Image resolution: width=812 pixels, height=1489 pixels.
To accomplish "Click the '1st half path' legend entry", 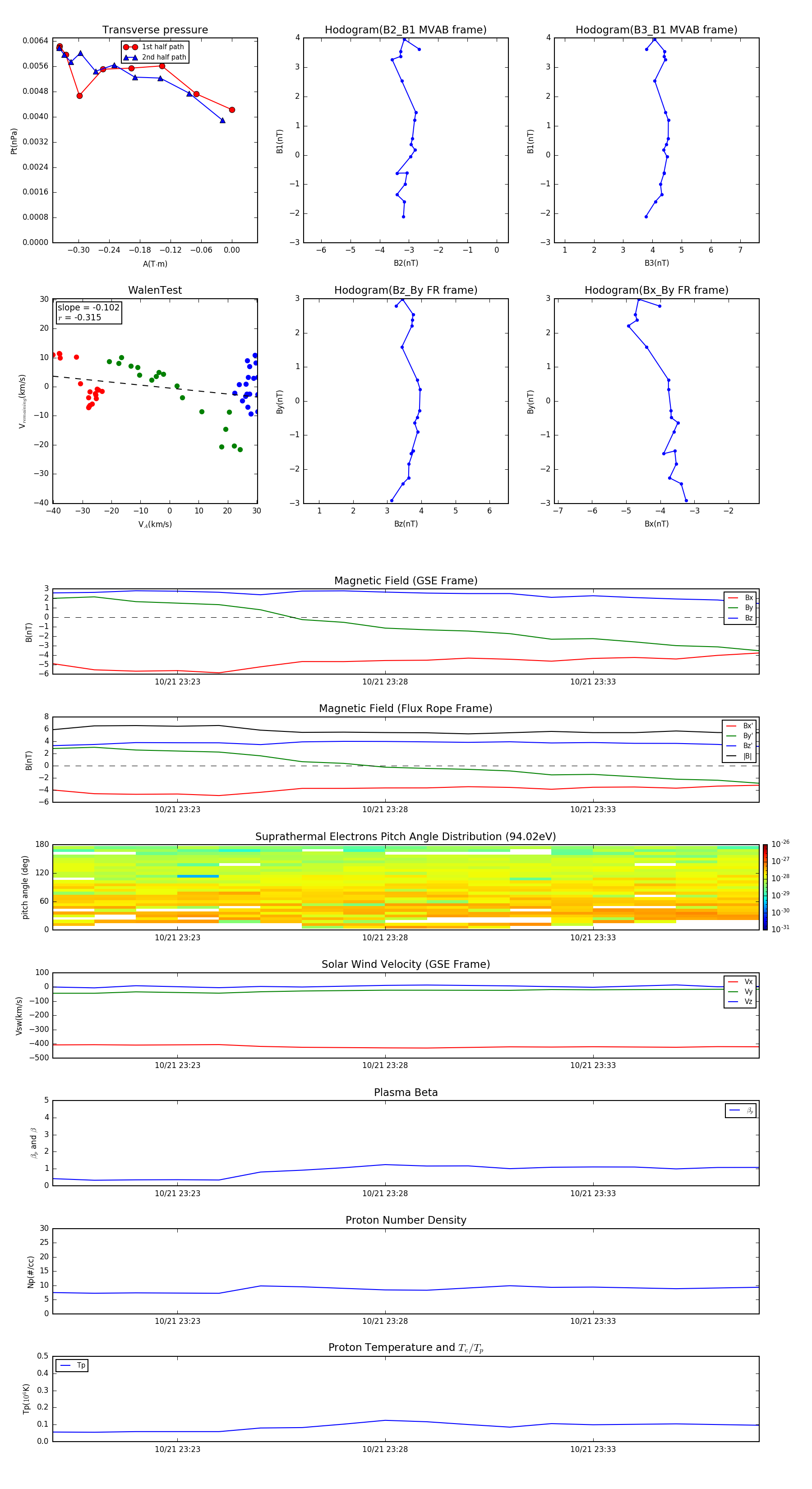I will (x=154, y=47).
